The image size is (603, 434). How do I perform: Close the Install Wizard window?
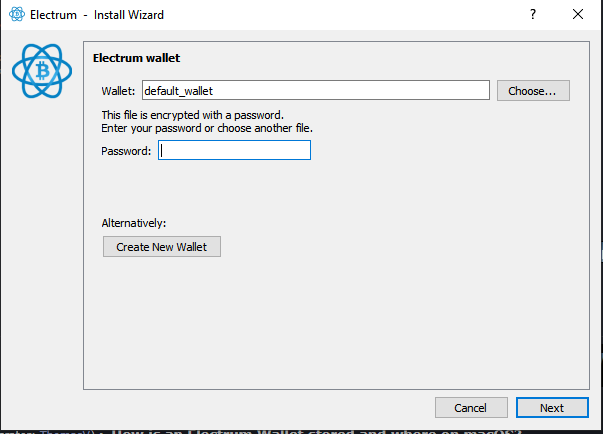click(x=578, y=15)
